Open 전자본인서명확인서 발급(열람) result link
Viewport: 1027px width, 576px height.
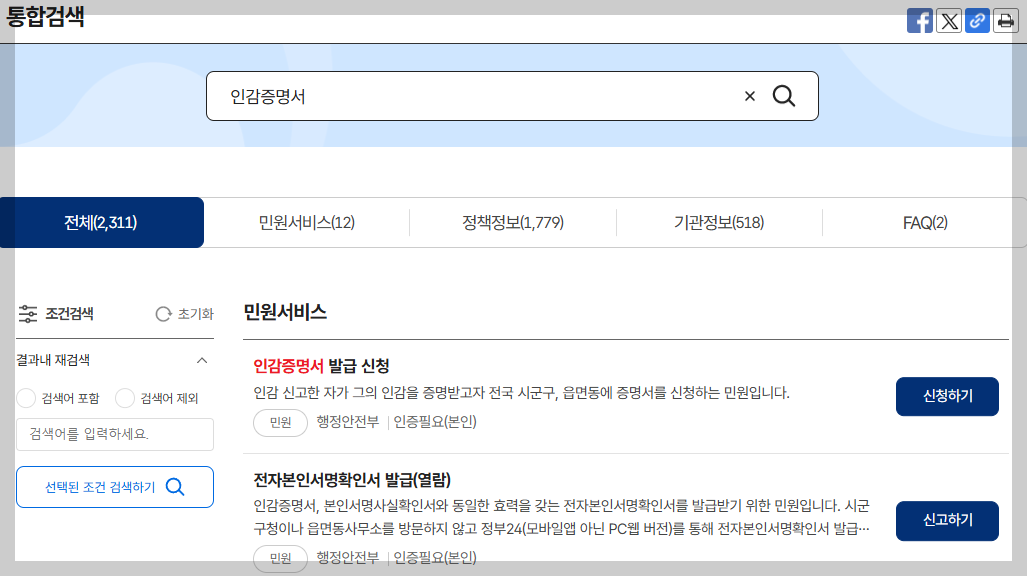(352, 480)
